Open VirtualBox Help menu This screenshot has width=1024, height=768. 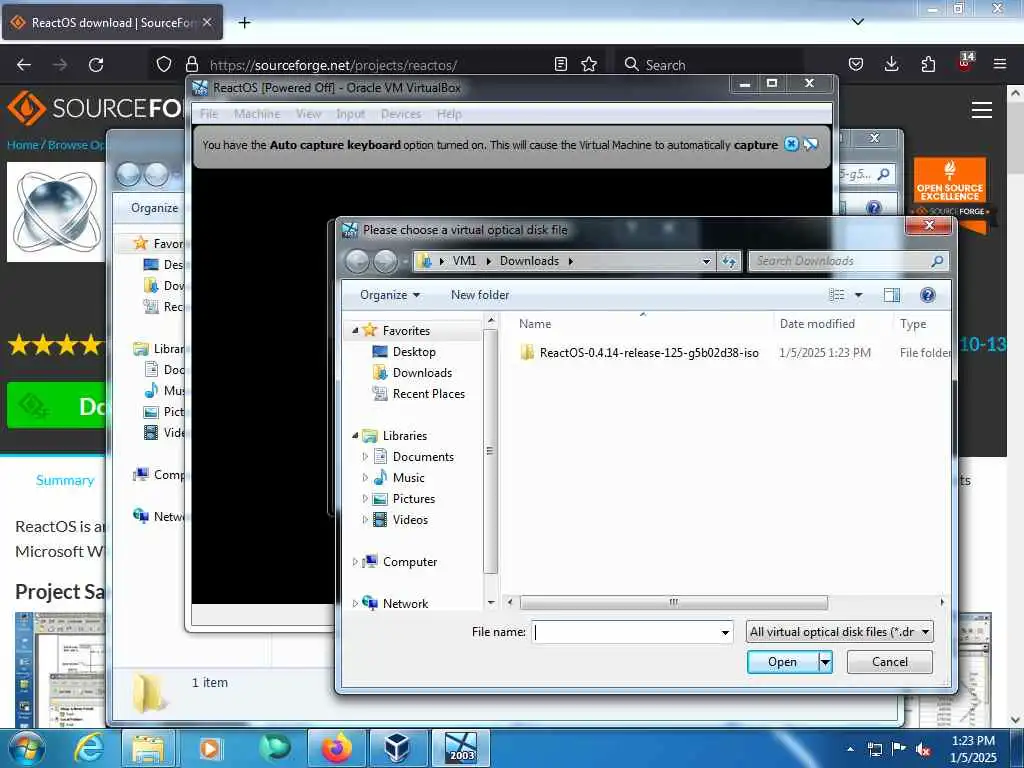coord(449,114)
